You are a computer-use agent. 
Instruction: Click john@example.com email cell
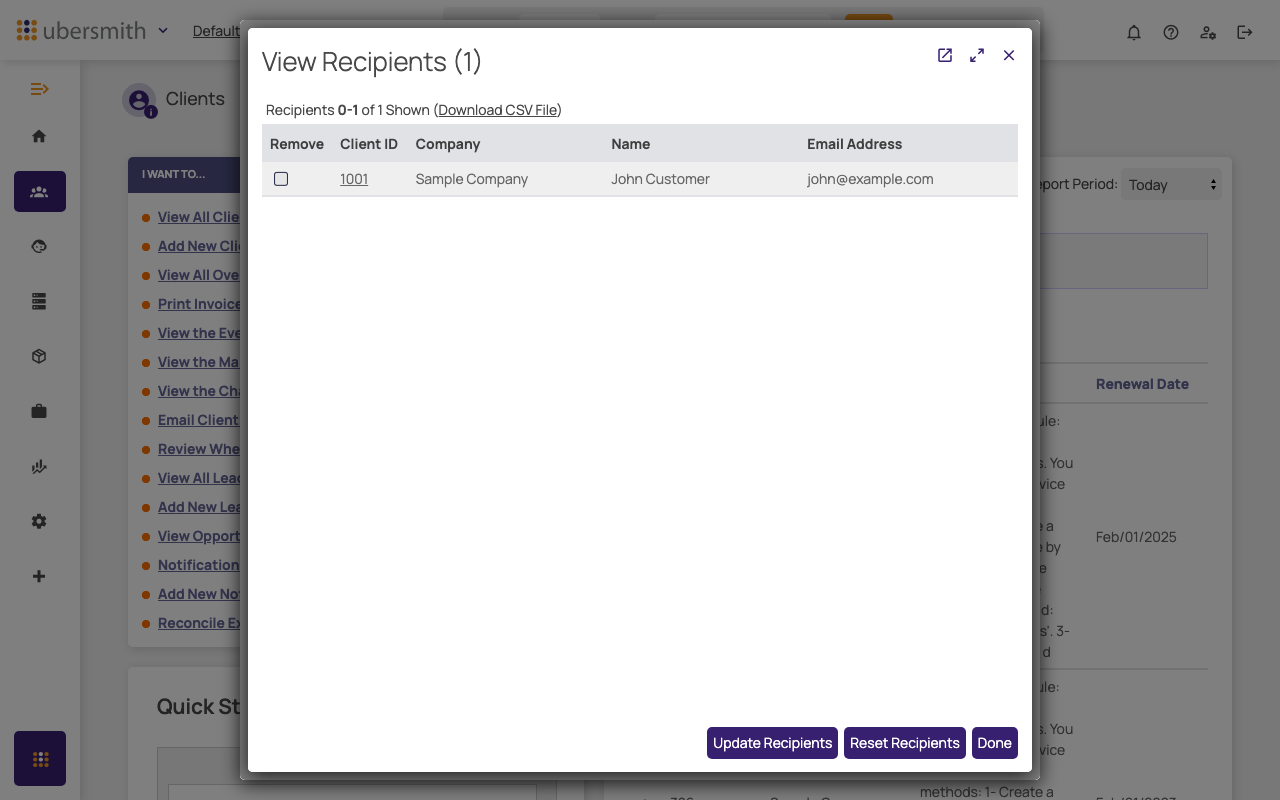point(870,179)
